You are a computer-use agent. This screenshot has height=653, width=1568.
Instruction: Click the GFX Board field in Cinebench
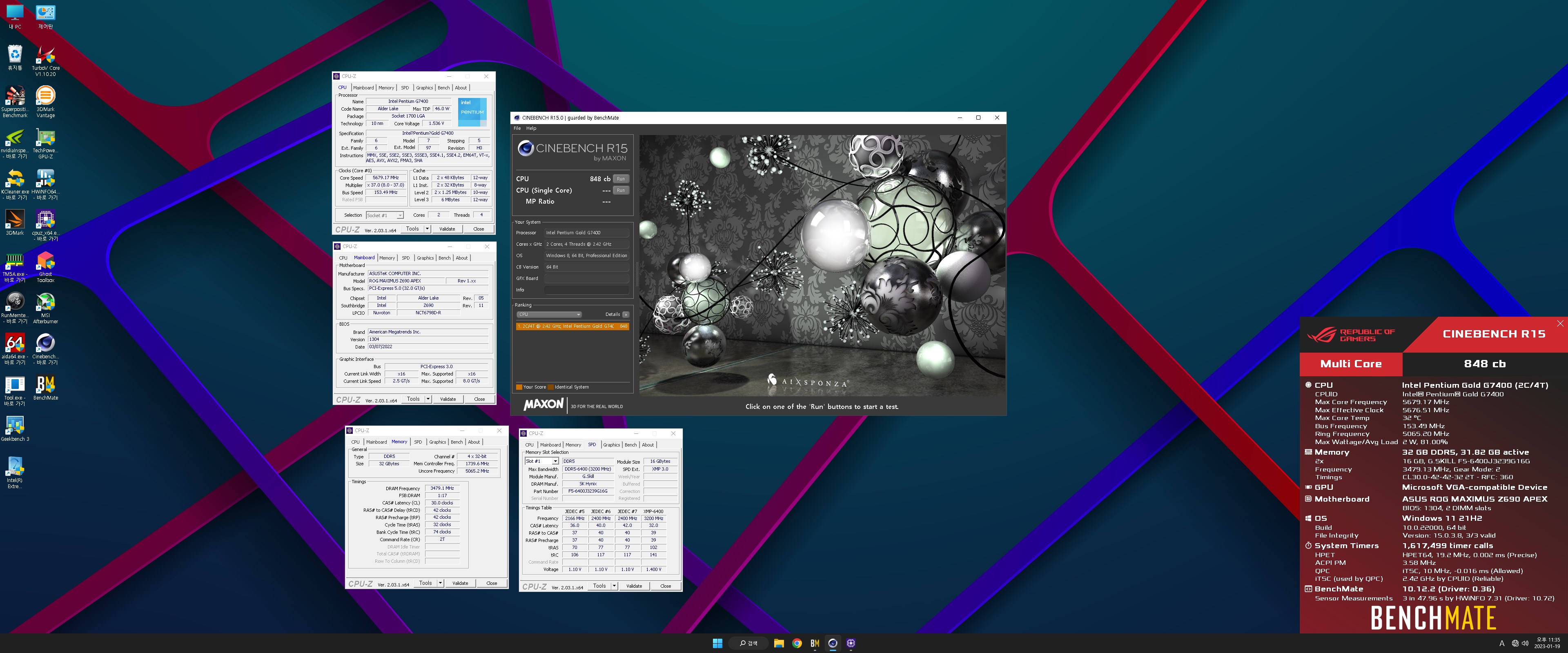coord(587,278)
